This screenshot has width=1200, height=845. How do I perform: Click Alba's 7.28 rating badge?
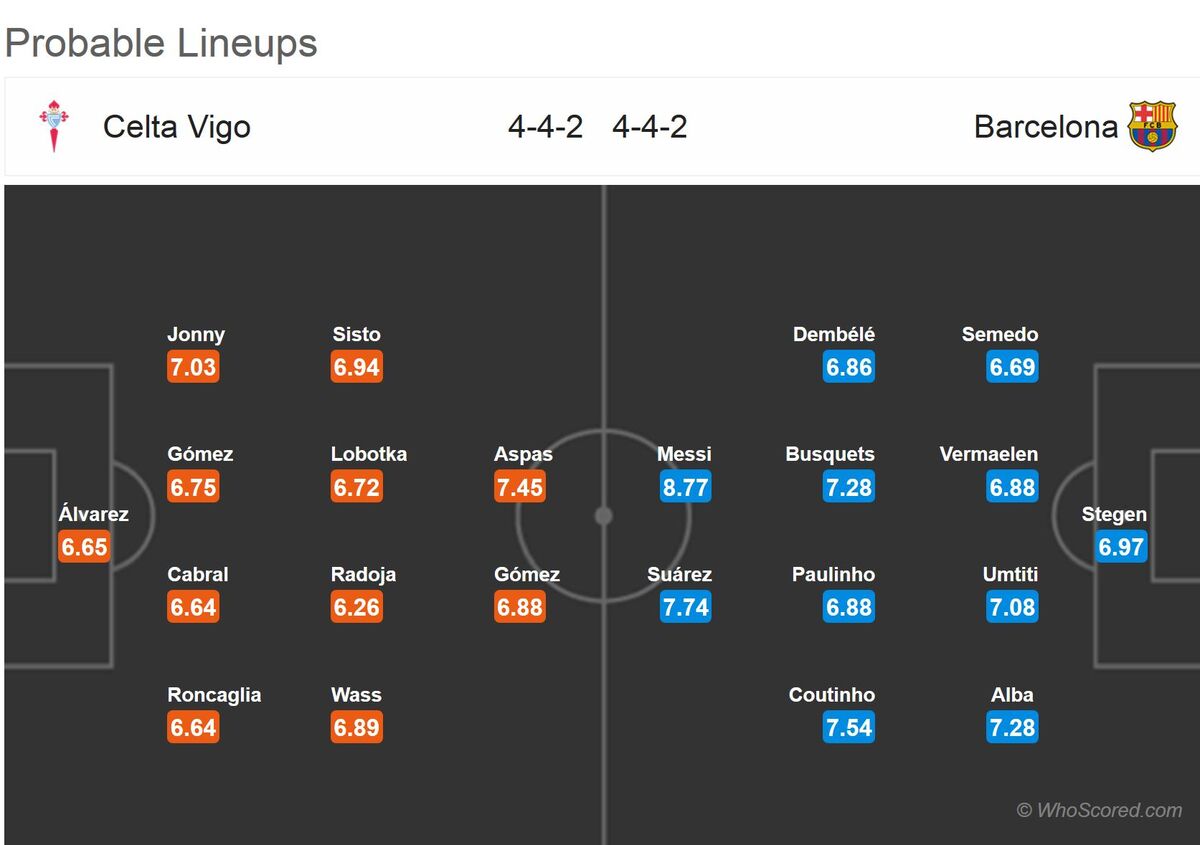point(1012,727)
